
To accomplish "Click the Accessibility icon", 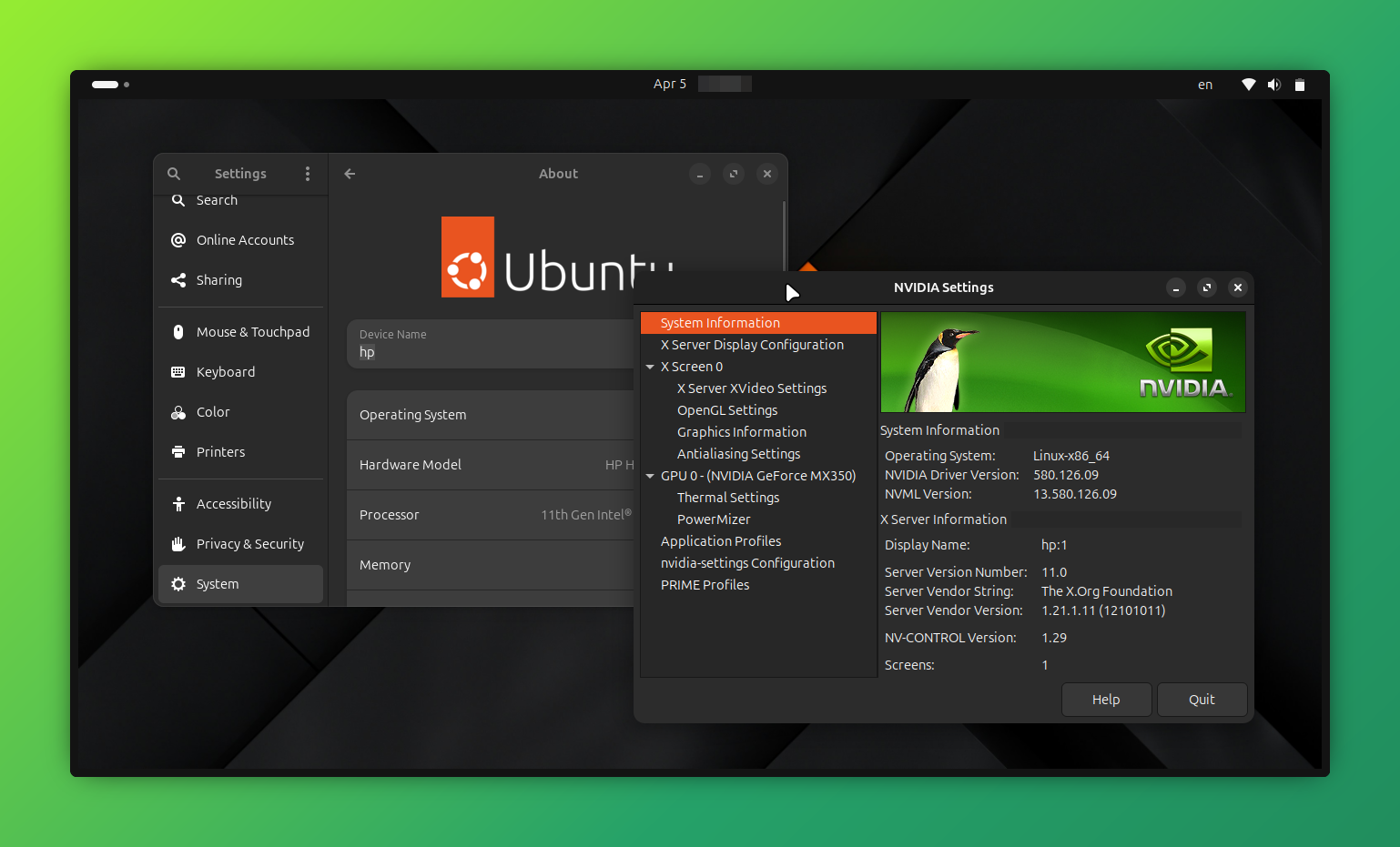I will pos(178,503).
